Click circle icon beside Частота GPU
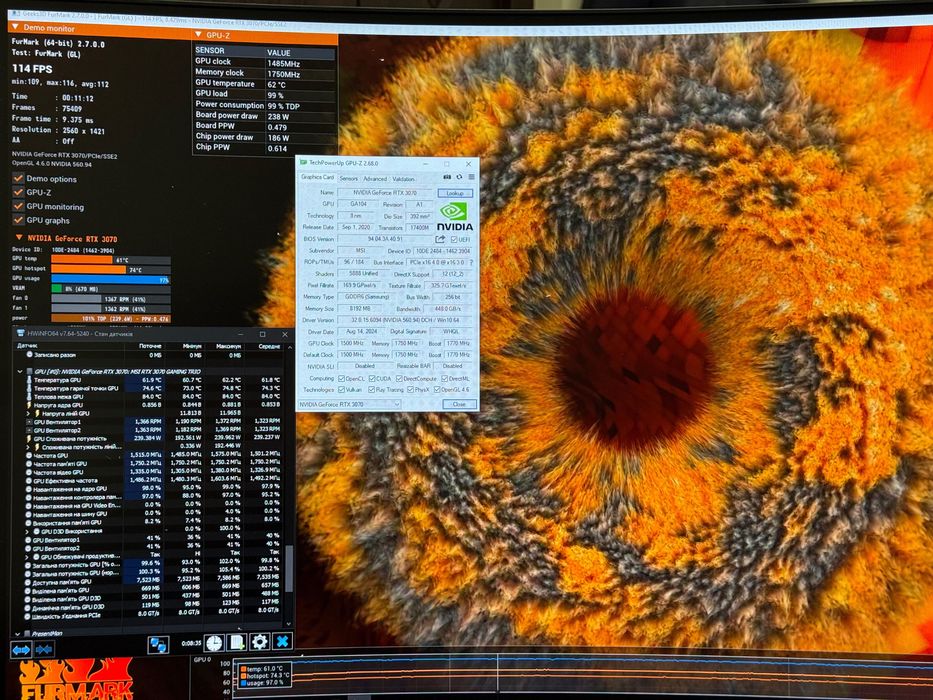 pos(29,455)
